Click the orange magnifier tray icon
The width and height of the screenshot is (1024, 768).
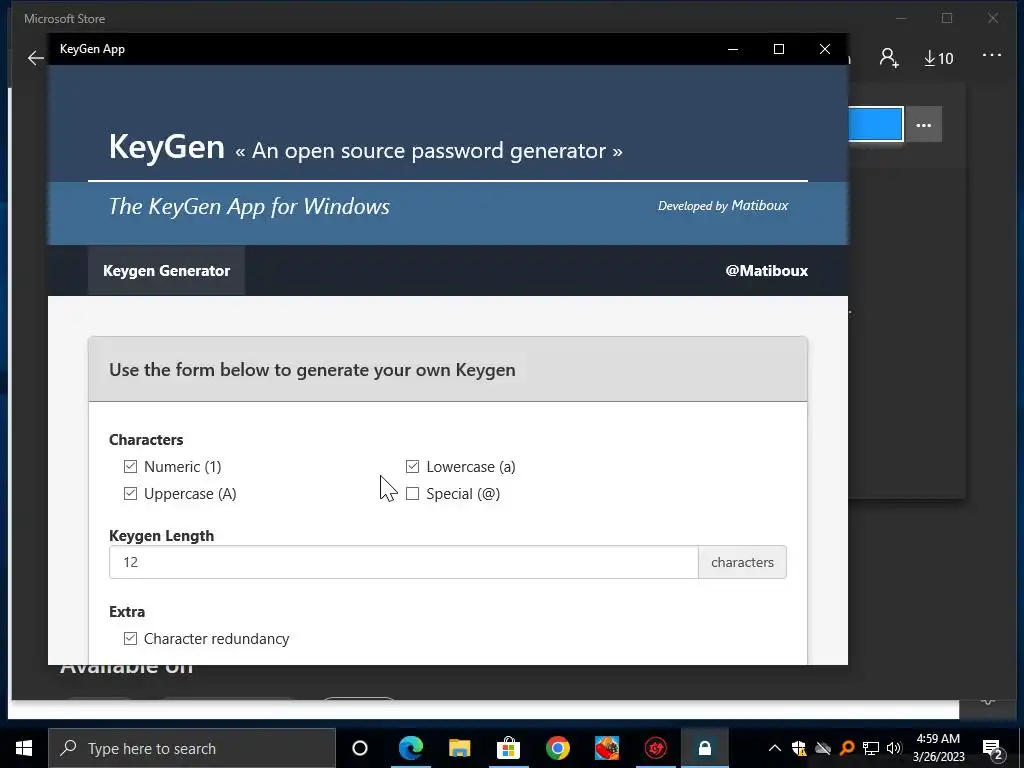coord(847,748)
